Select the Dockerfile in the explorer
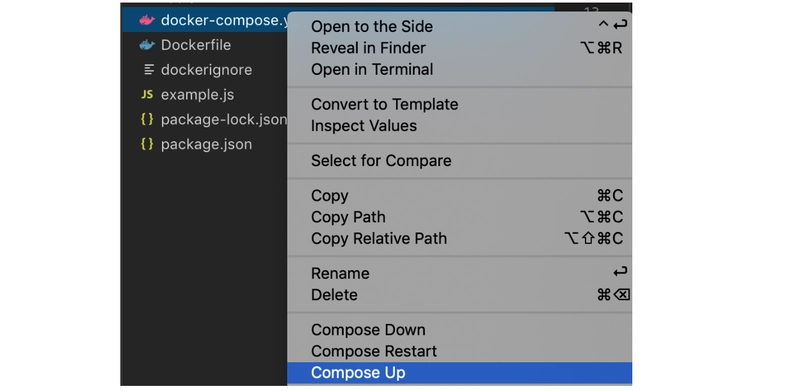The width and height of the screenshot is (800, 391). [x=204, y=45]
